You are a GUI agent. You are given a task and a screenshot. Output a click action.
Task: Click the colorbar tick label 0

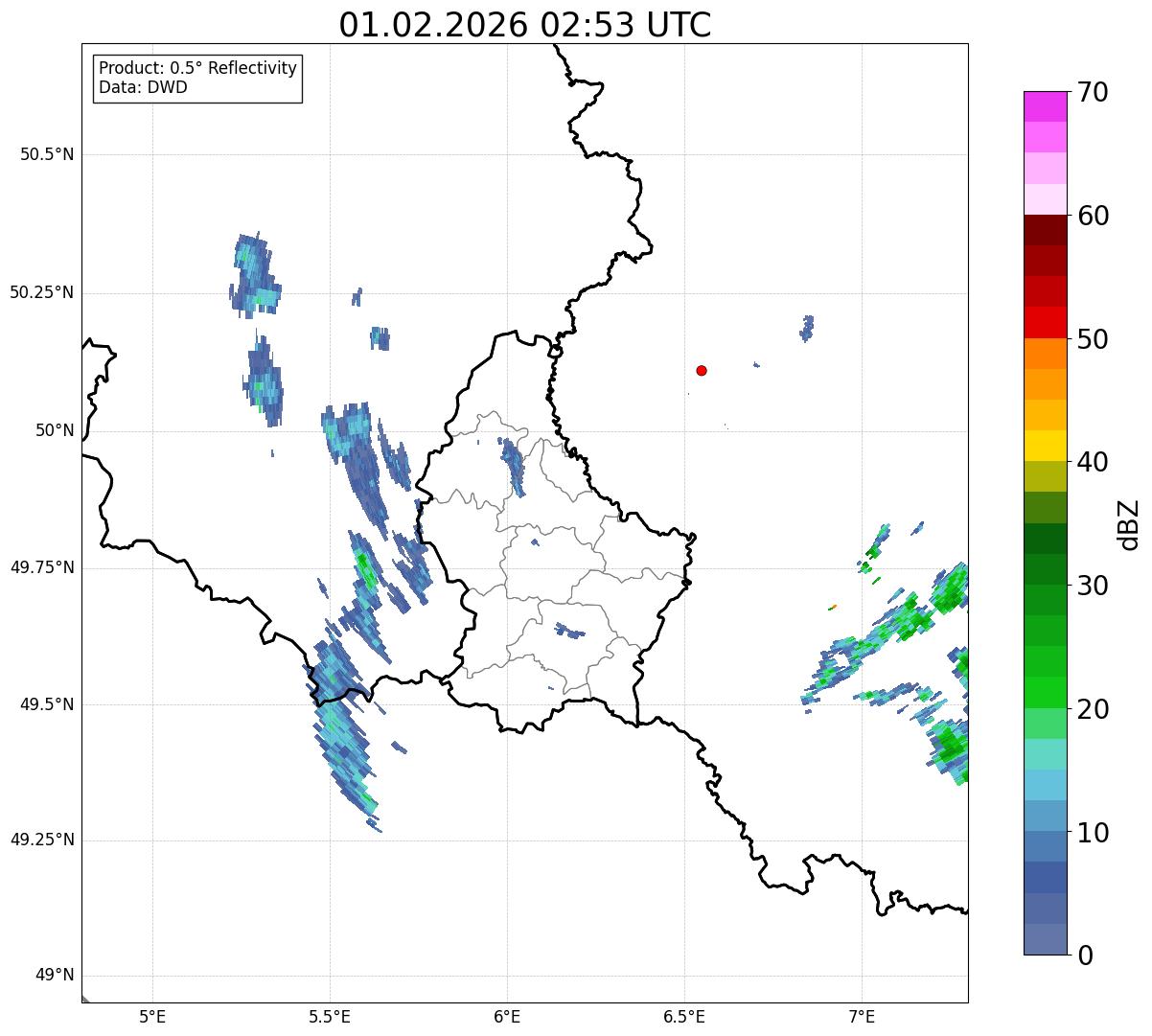pos(1085,955)
